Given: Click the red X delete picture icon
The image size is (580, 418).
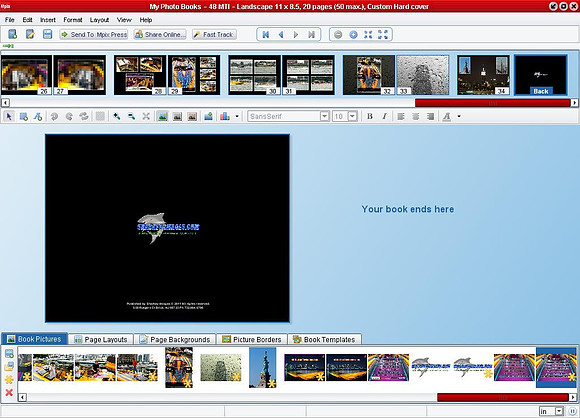Looking at the screenshot, I should [x=9, y=392].
